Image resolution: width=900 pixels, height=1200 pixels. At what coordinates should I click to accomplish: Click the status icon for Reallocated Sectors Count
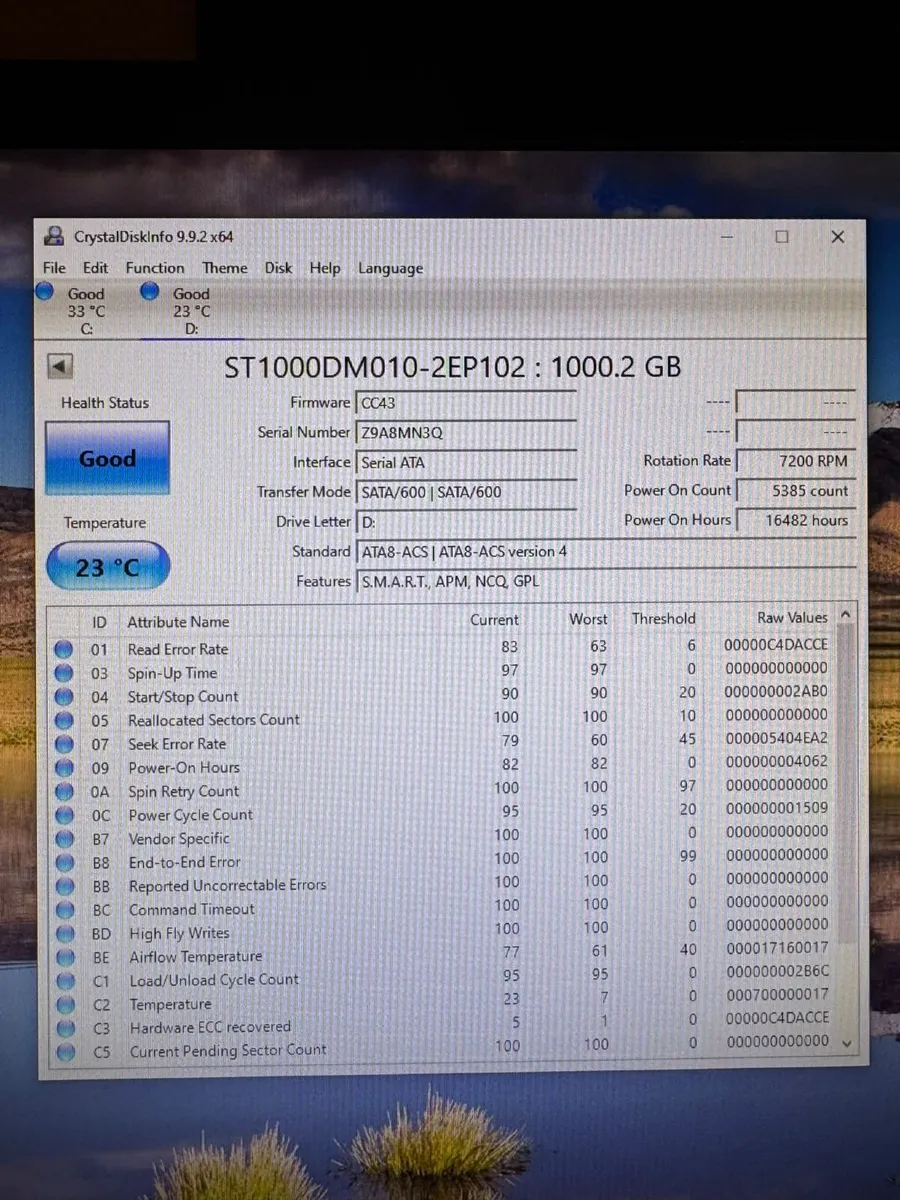click(64, 720)
